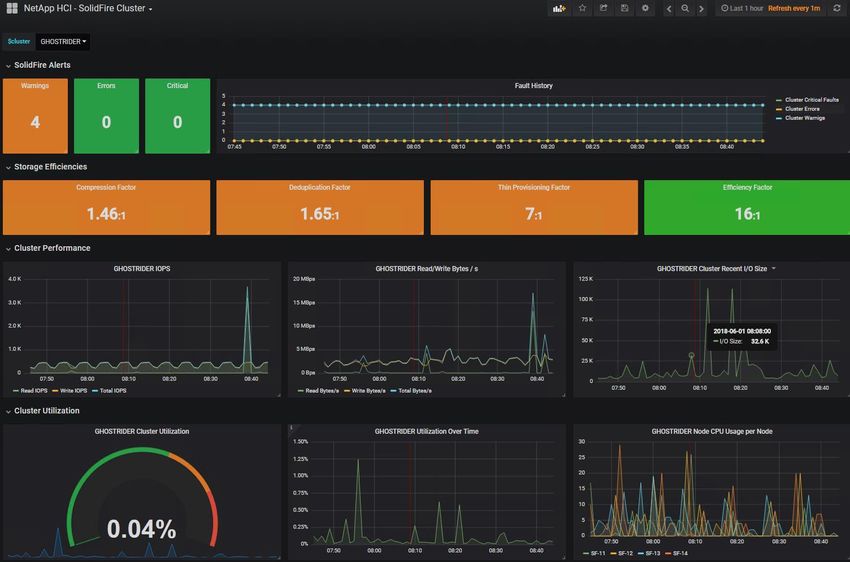Shift time range forward with right arrow
The width and height of the screenshot is (850, 562).
(701, 8)
